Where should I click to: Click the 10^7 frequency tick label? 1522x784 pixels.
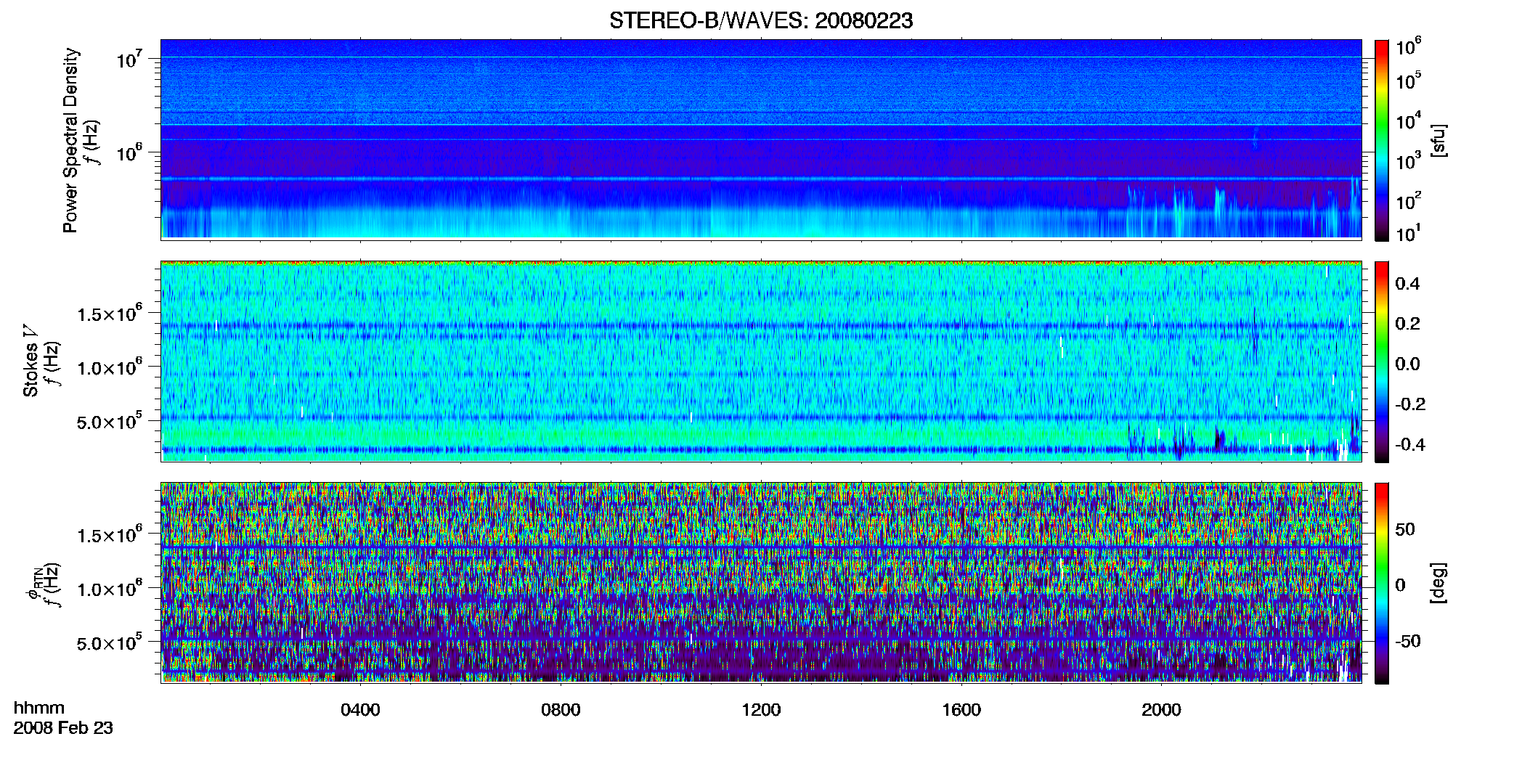[x=129, y=58]
